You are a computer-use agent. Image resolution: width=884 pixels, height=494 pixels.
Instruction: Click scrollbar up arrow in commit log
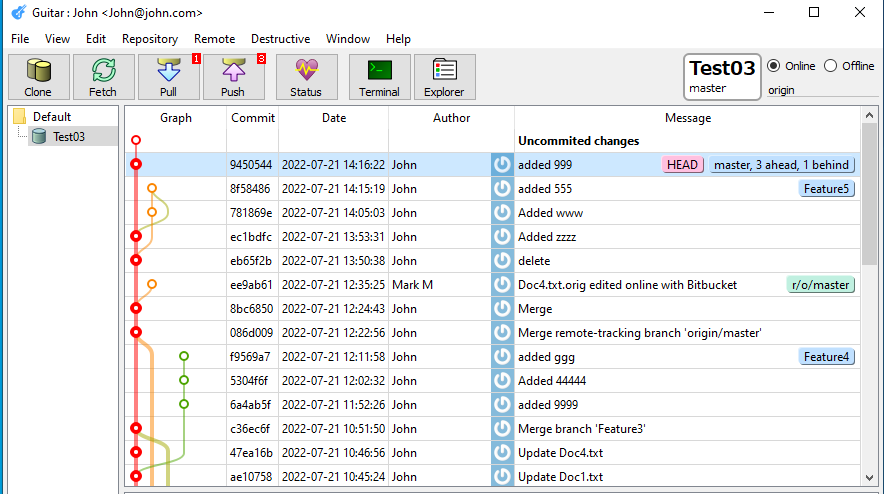(x=869, y=115)
